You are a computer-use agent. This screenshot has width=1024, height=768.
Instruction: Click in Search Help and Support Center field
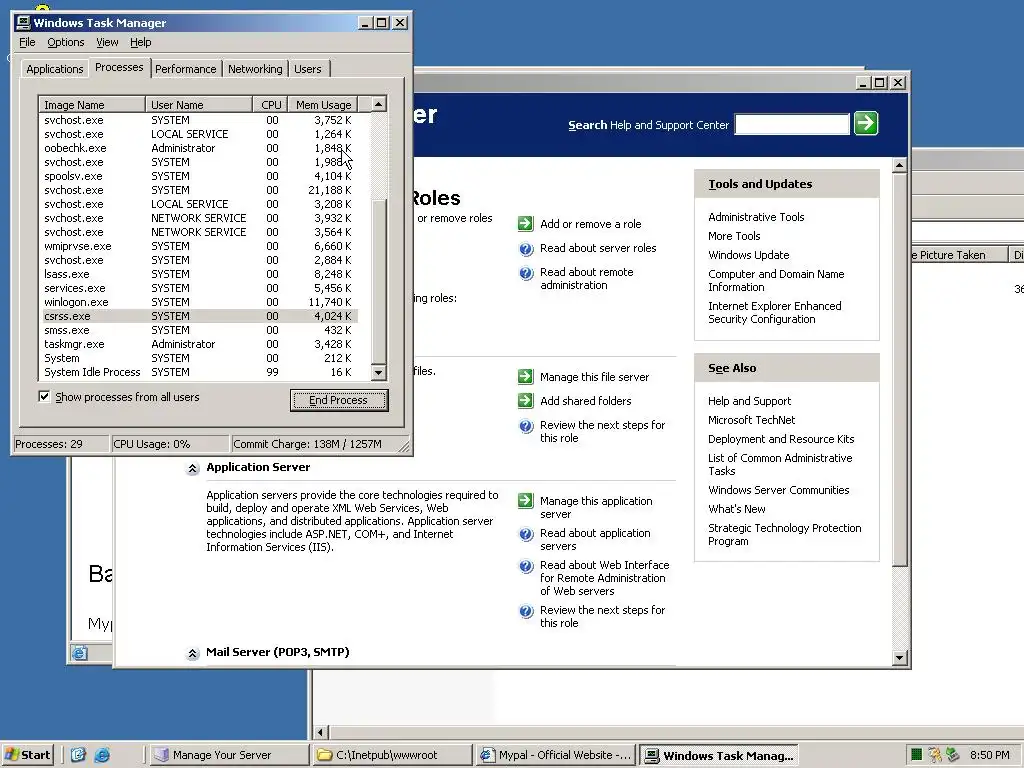792,124
